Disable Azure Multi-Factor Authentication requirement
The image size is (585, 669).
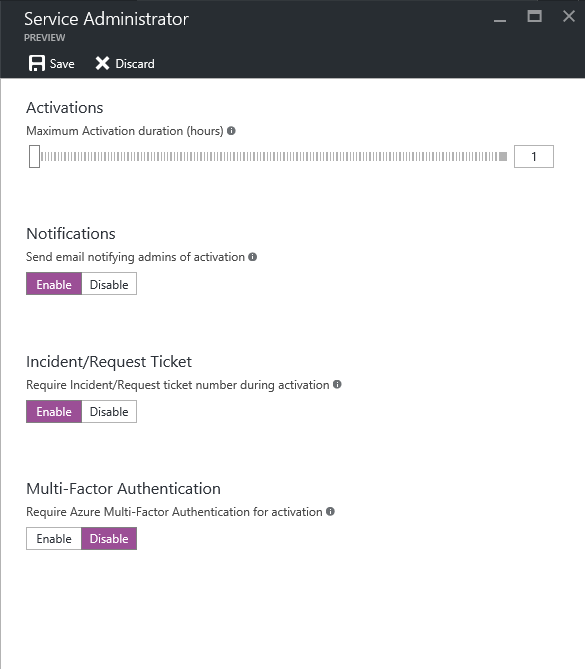(109, 538)
